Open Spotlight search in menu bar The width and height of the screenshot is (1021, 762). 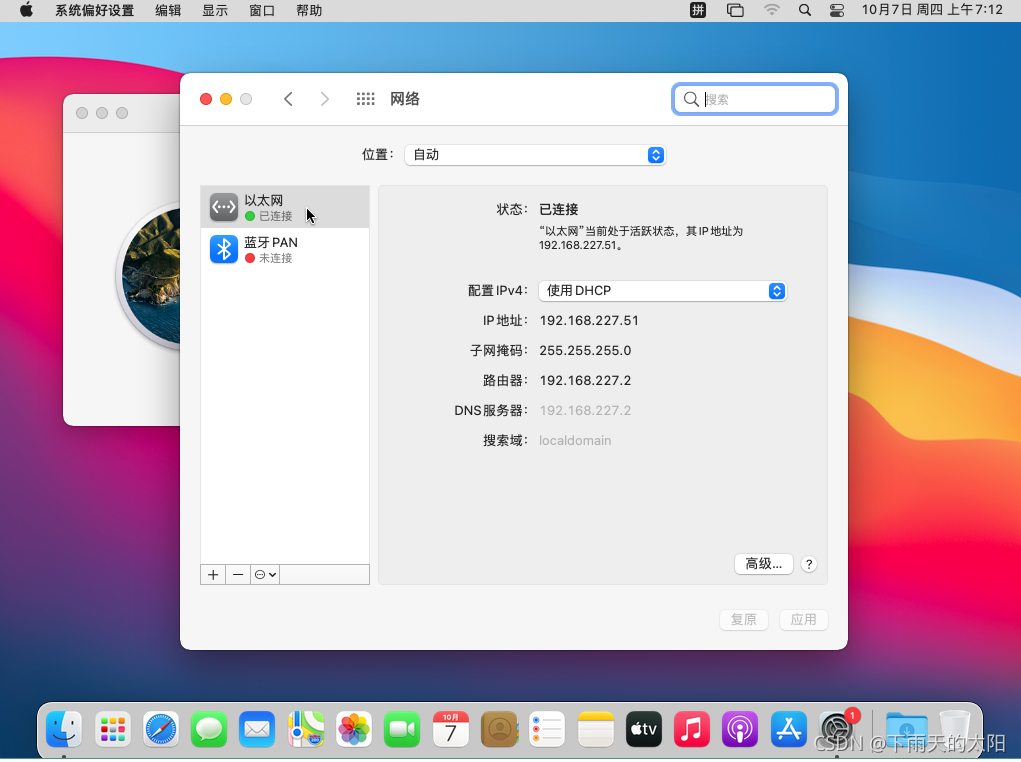tap(805, 10)
